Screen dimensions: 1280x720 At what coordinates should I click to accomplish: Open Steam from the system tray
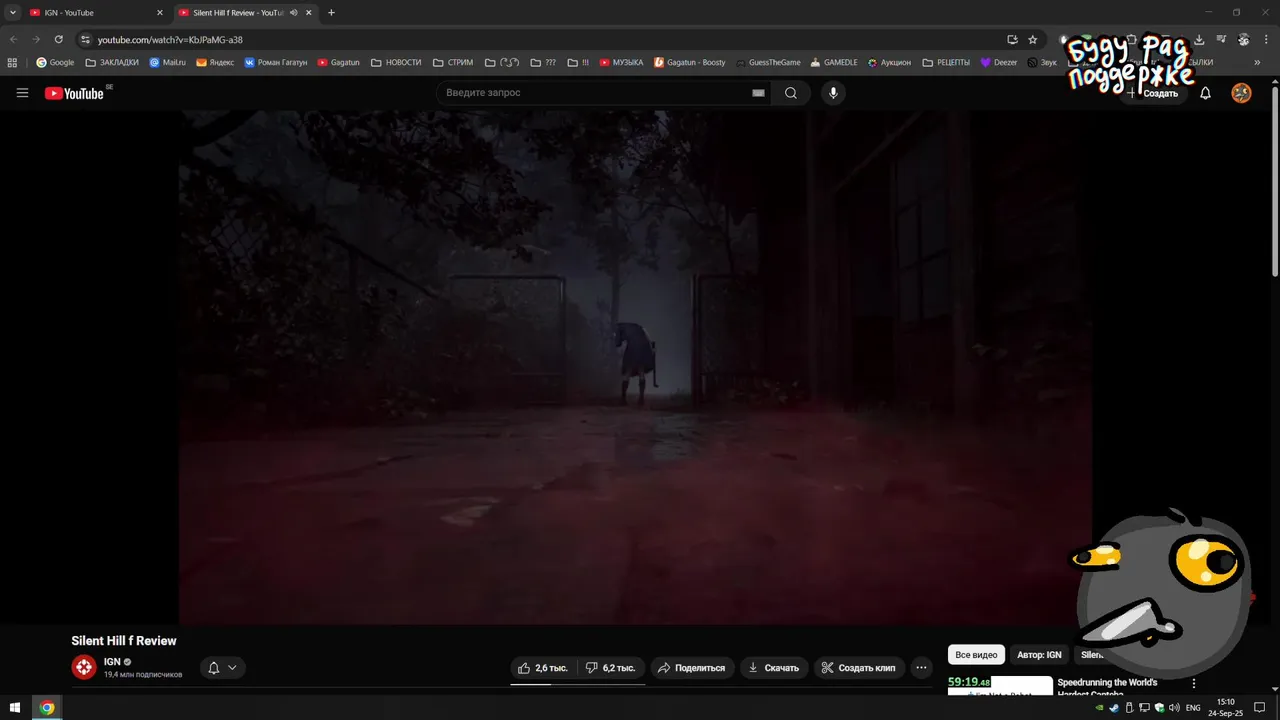(1113, 707)
